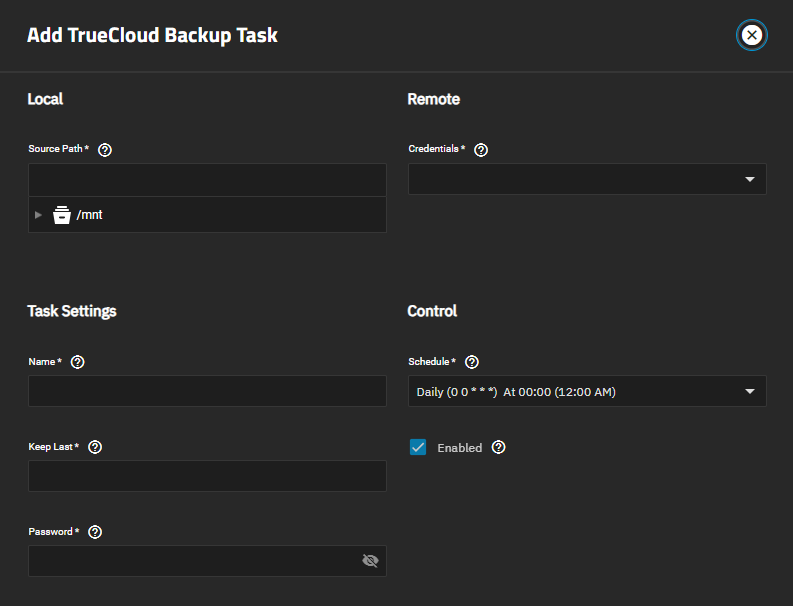Open the Credentials dropdown
793x606 pixels.
tap(587, 180)
